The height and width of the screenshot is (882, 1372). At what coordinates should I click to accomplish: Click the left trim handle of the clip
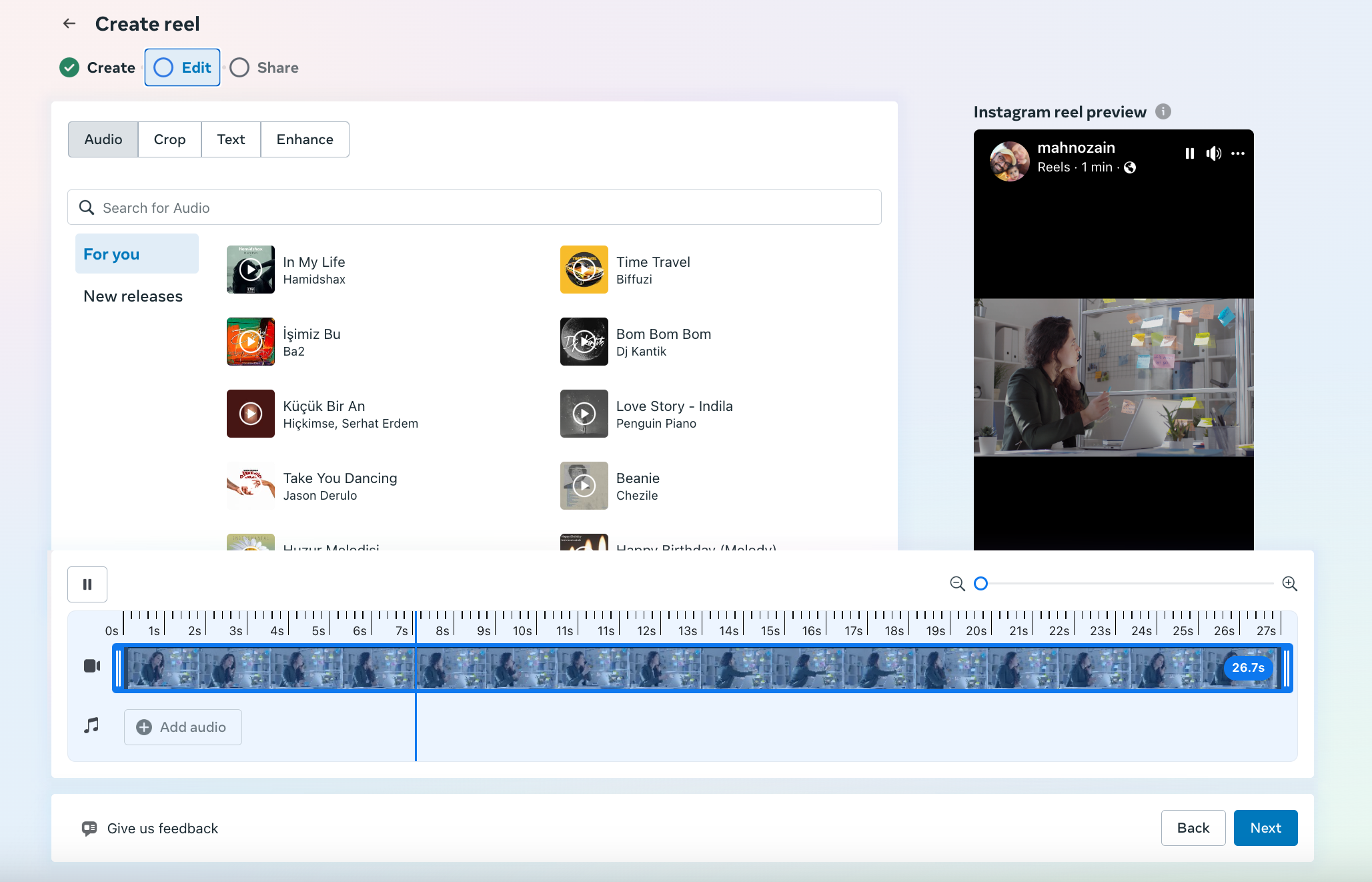click(119, 668)
